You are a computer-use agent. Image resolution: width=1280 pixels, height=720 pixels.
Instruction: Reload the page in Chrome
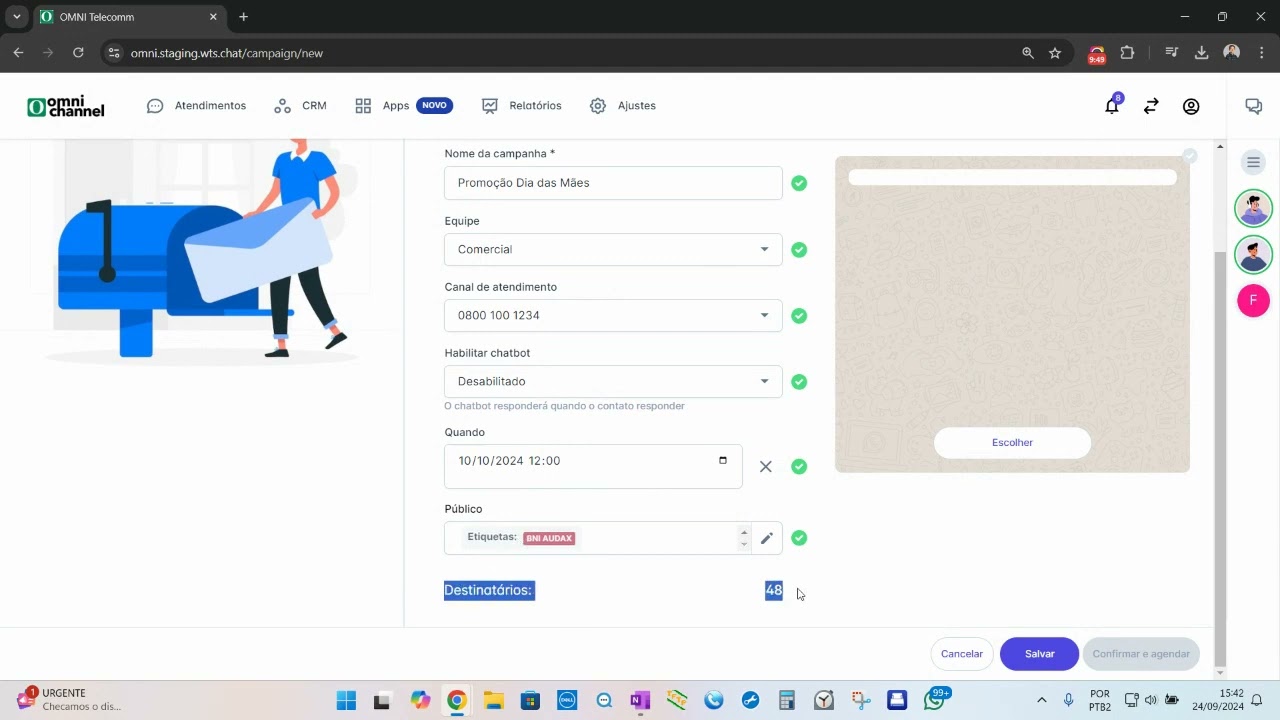[x=78, y=53]
